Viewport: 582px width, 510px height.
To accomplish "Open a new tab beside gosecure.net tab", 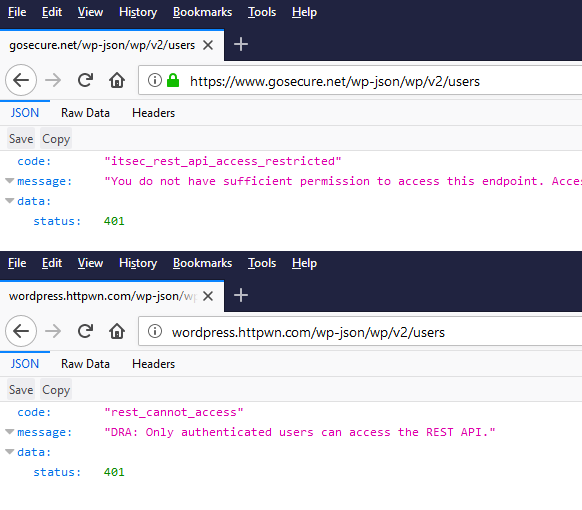I will pyautogui.click(x=241, y=44).
